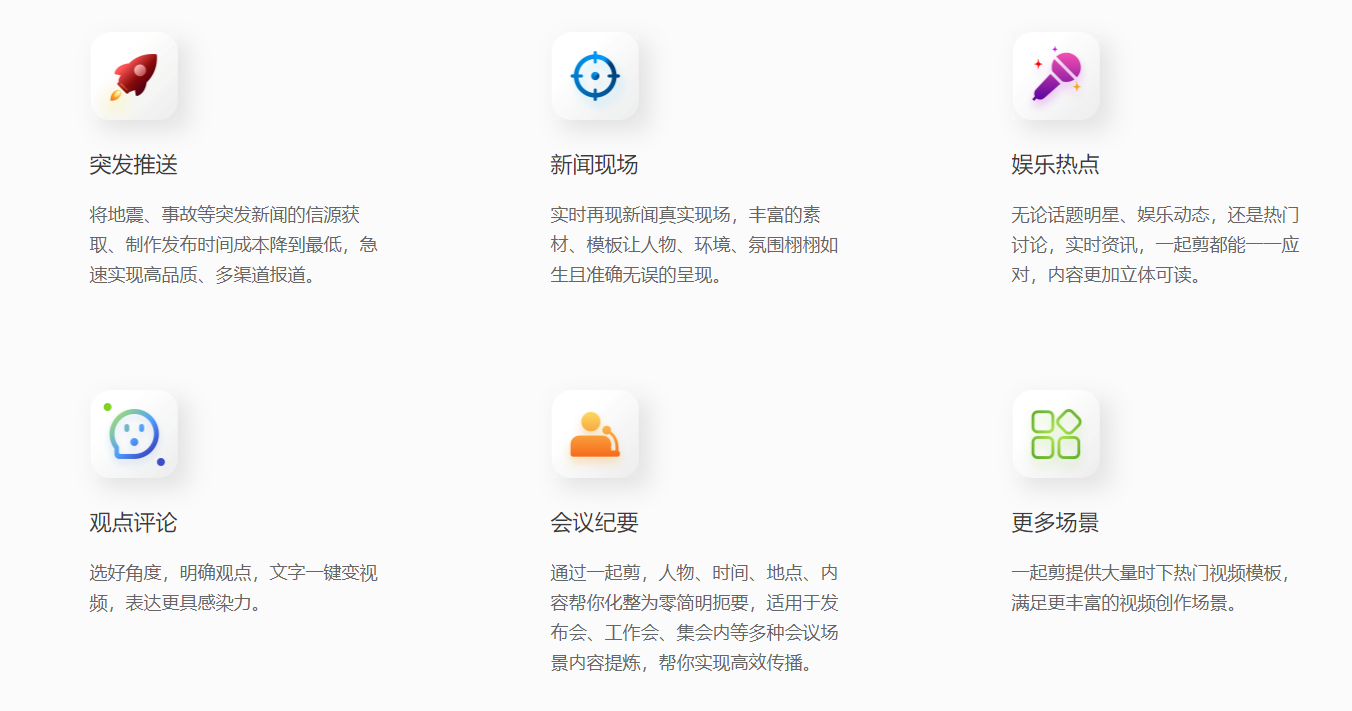
Task: Open the chat bubble icon above 观点评论
Action: click(x=134, y=434)
